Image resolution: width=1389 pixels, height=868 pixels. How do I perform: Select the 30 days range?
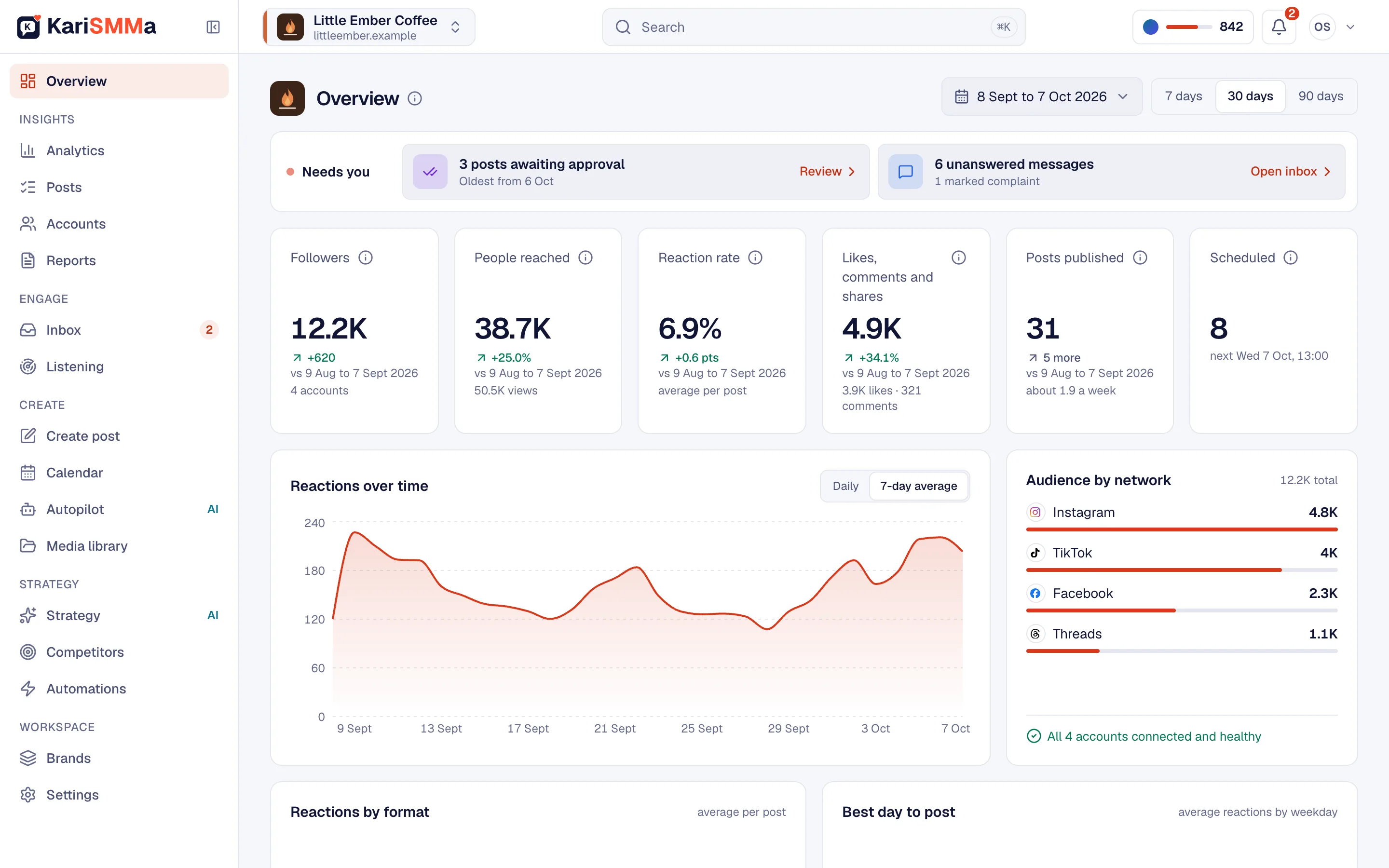1250,96
